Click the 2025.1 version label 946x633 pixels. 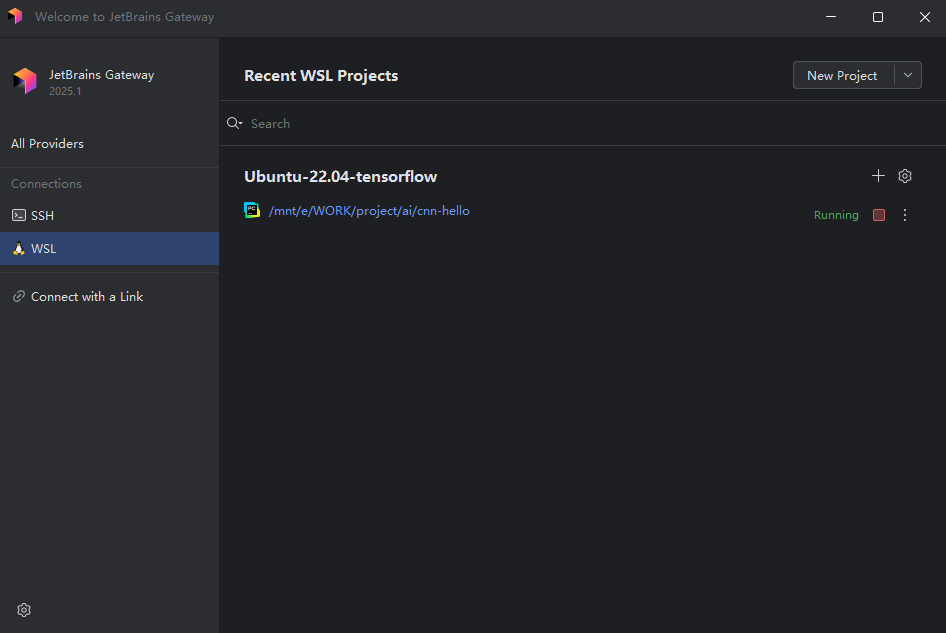click(x=65, y=91)
